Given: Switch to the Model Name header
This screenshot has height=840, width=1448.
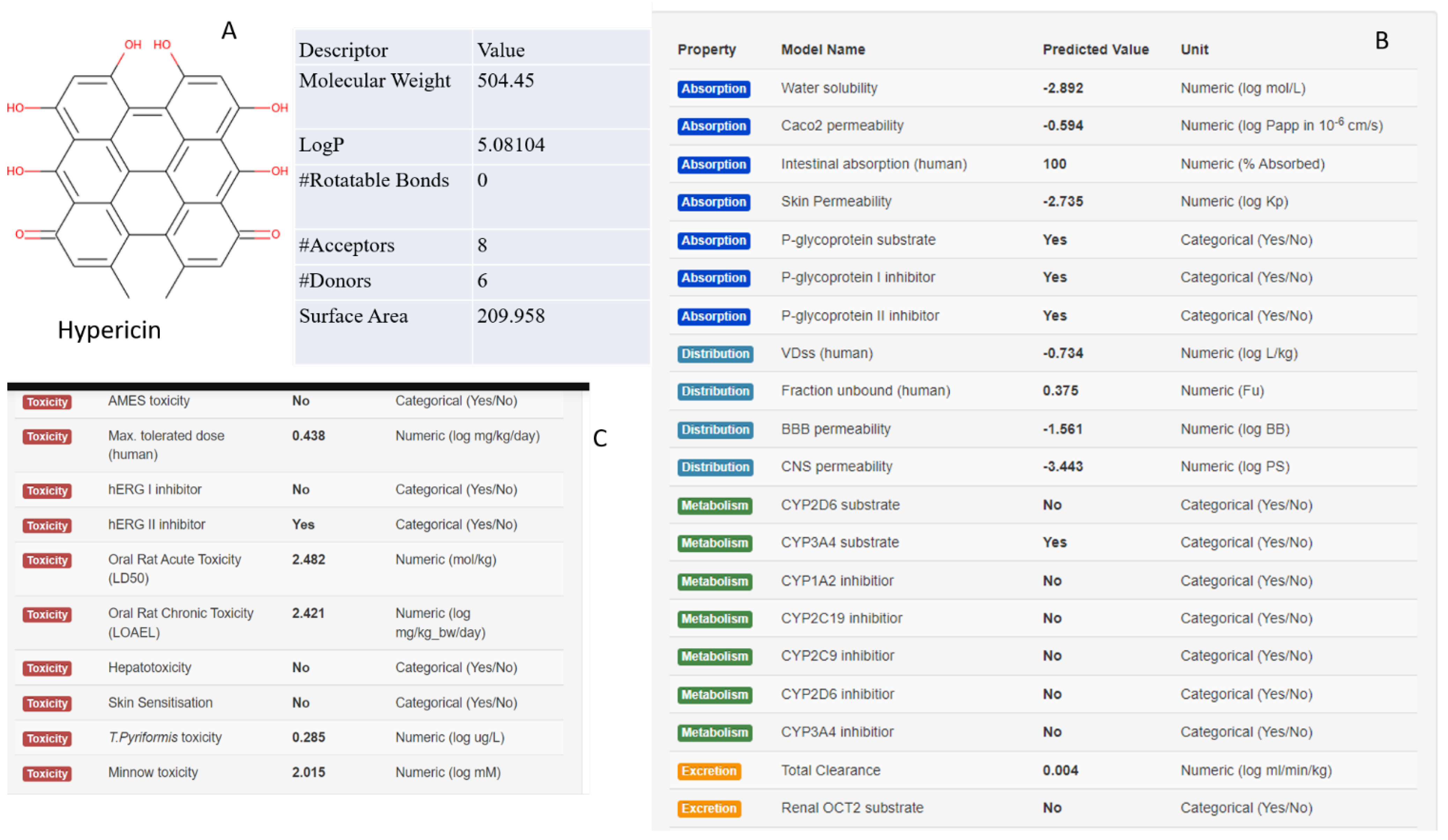Looking at the screenshot, I should (823, 50).
